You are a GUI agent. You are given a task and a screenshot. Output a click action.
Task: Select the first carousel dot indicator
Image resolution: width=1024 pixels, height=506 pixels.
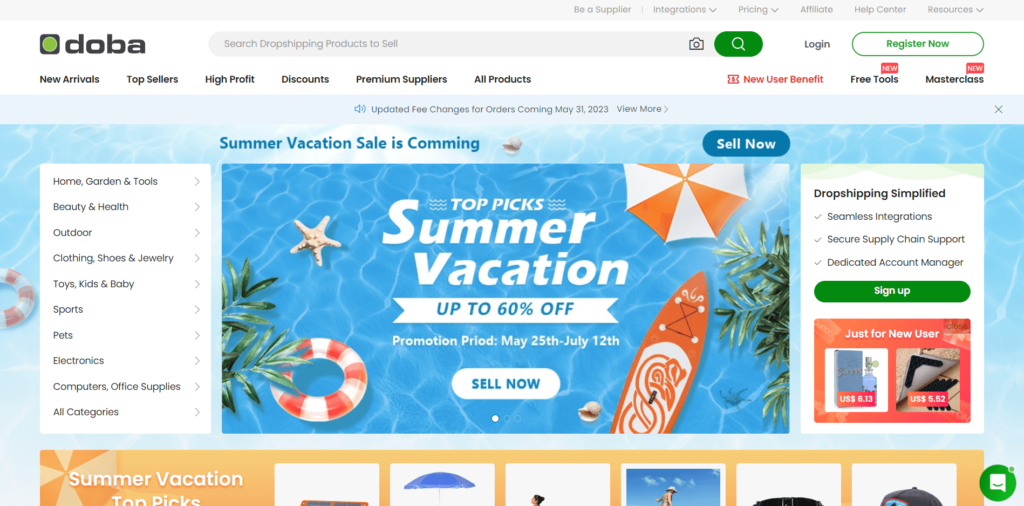point(495,418)
